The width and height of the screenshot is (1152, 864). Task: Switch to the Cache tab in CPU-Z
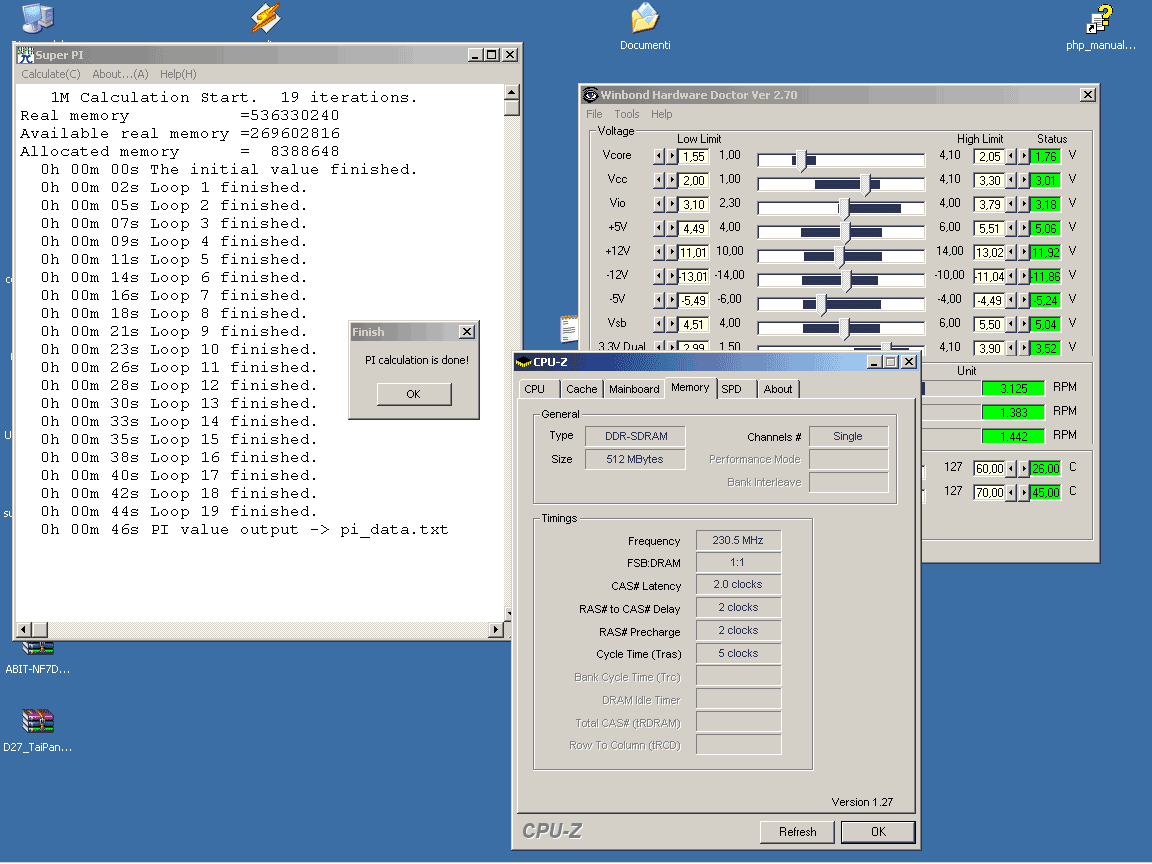pyautogui.click(x=582, y=389)
